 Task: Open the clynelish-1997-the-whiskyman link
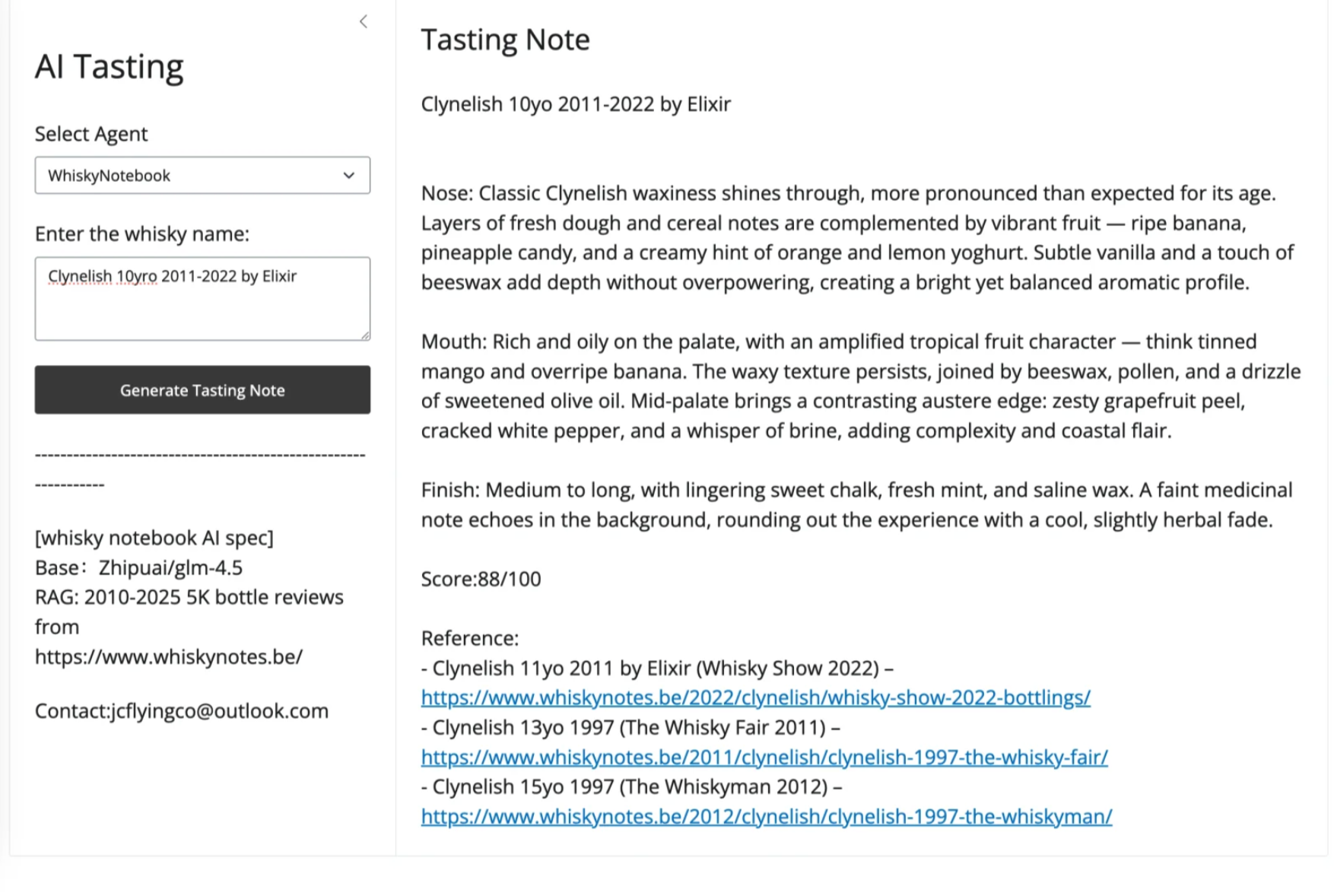pos(766,816)
